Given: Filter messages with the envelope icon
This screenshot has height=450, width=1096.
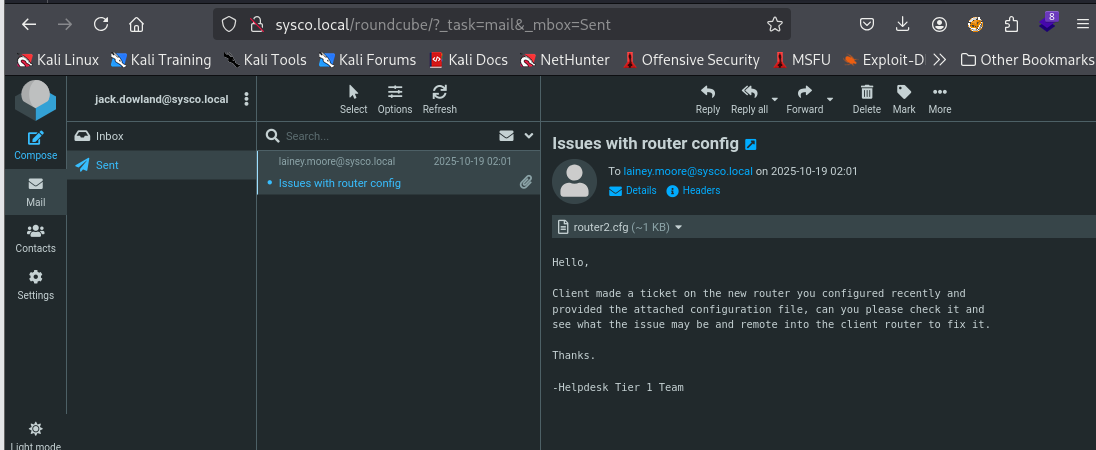Looking at the screenshot, I should [x=506, y=136].
